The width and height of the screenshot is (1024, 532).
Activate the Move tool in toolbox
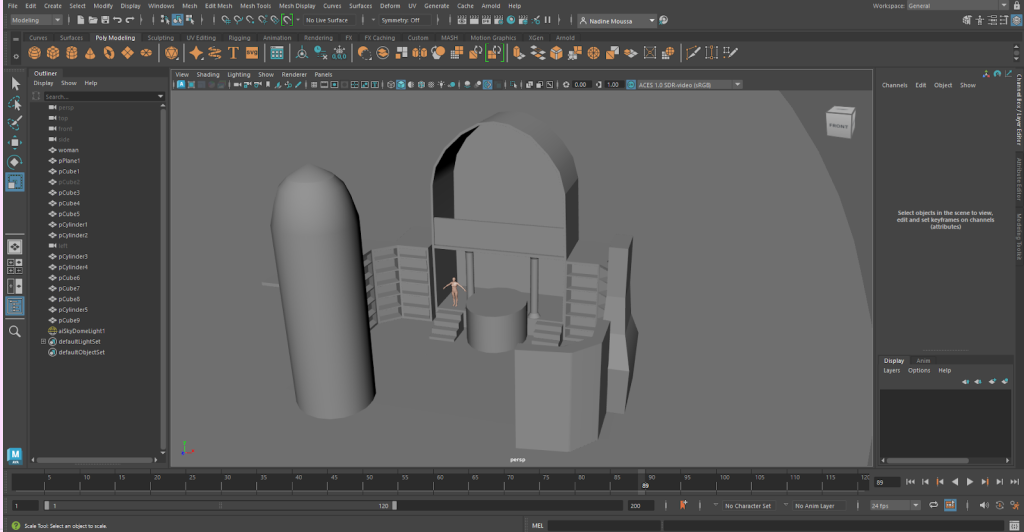[x=15, y=142]
